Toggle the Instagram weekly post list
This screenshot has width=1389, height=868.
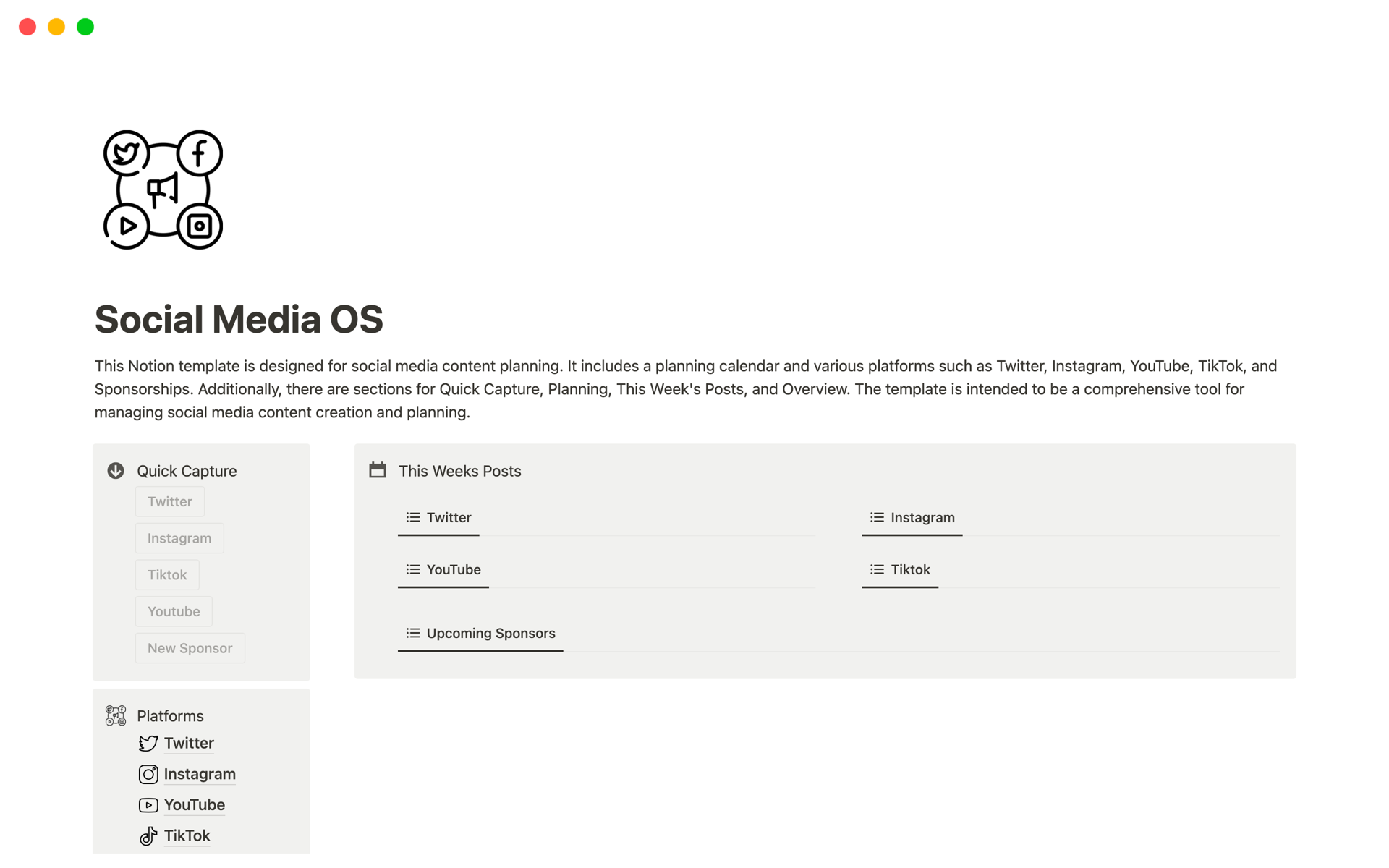(x=912, y=517)
